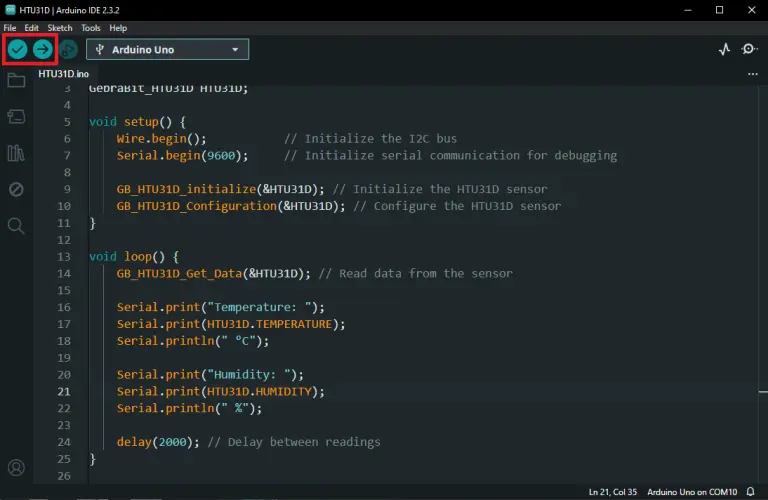Click the editor's vertical scrollbar marker
Image resolution: width=768 pixels, height=500 pixels.
[x=763, y=392]
